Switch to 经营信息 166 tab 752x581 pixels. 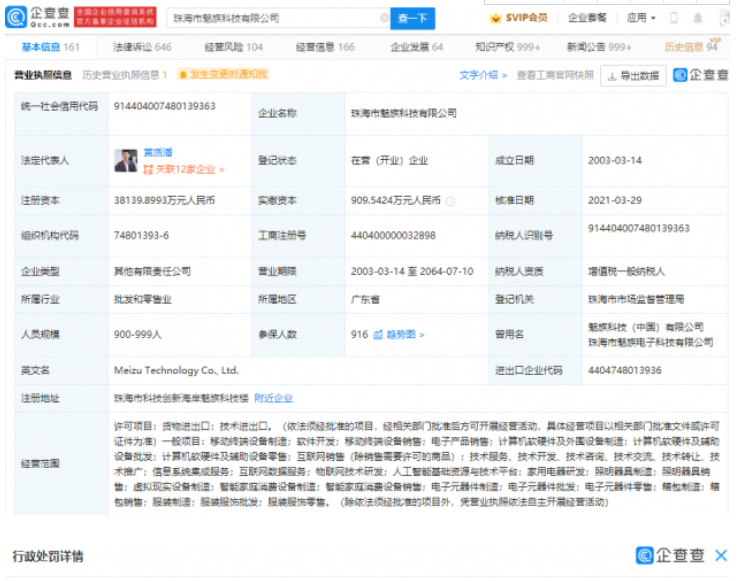(325, 47)
